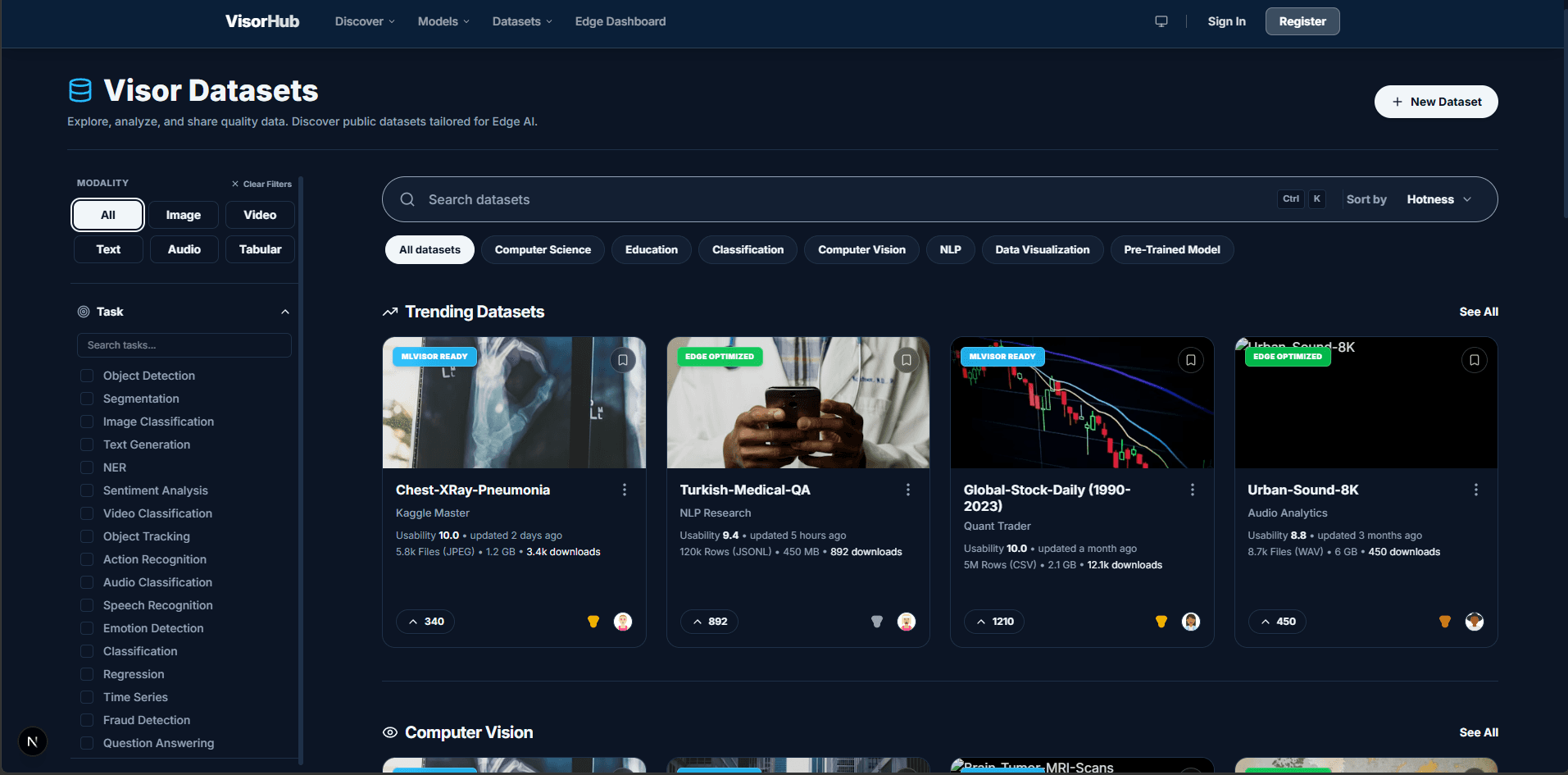Bookmark the Chest-XRay-Pneumonia dataset
Viewport: 1568px width, 775px height.
[623, 360]
